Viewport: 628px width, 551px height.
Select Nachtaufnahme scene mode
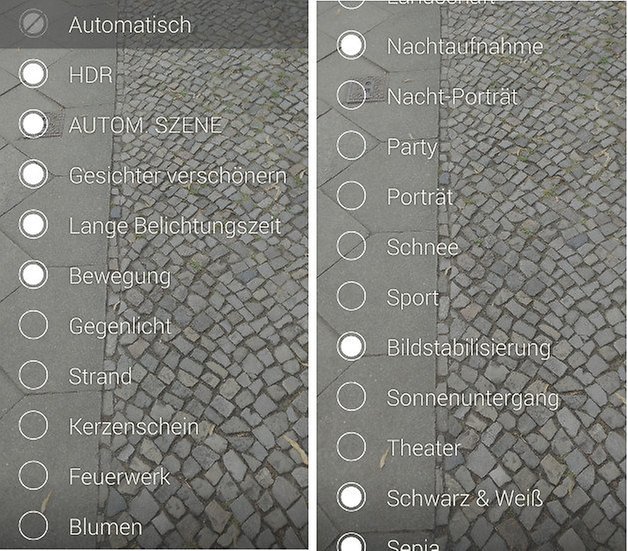pos(472,45)
